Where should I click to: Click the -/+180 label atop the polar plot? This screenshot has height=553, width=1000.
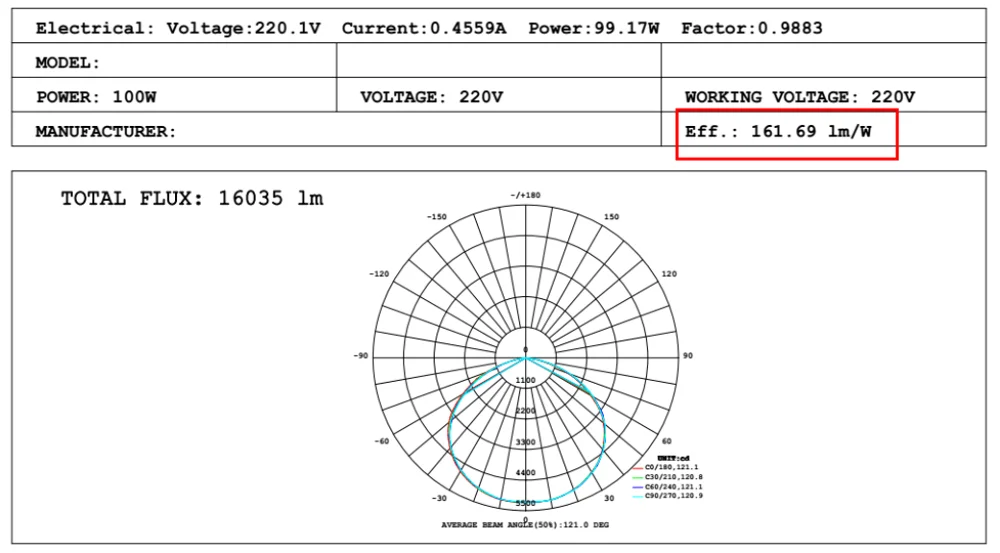tap(525, 195)
